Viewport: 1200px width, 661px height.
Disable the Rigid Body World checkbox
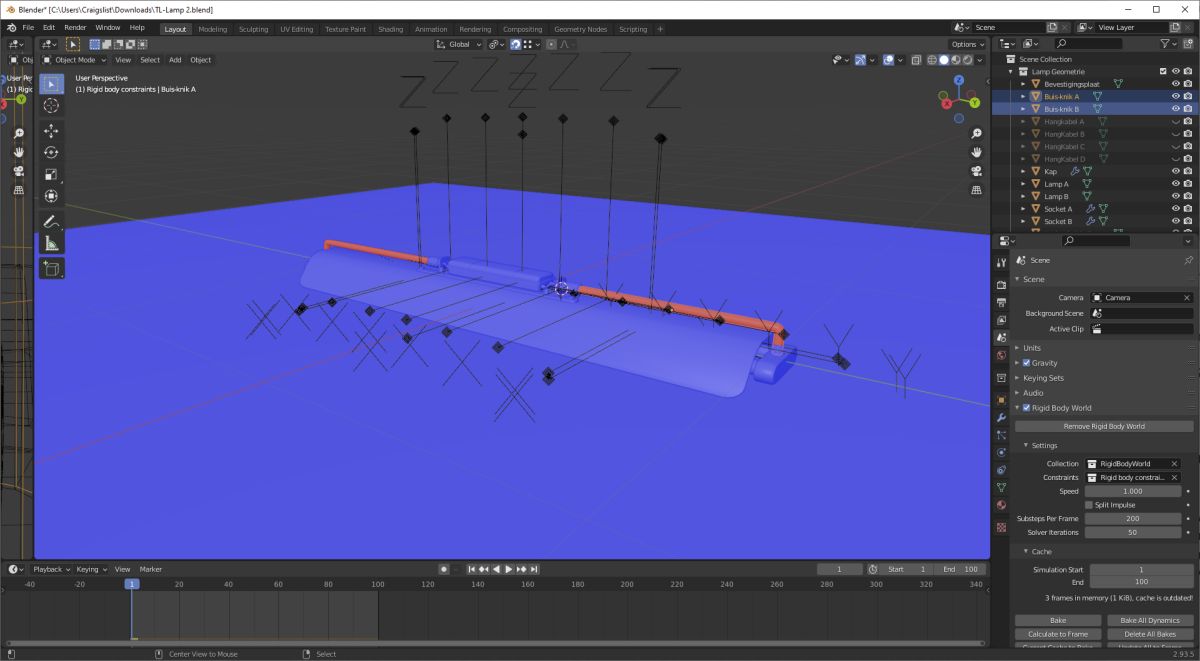tap(1026, 408)
